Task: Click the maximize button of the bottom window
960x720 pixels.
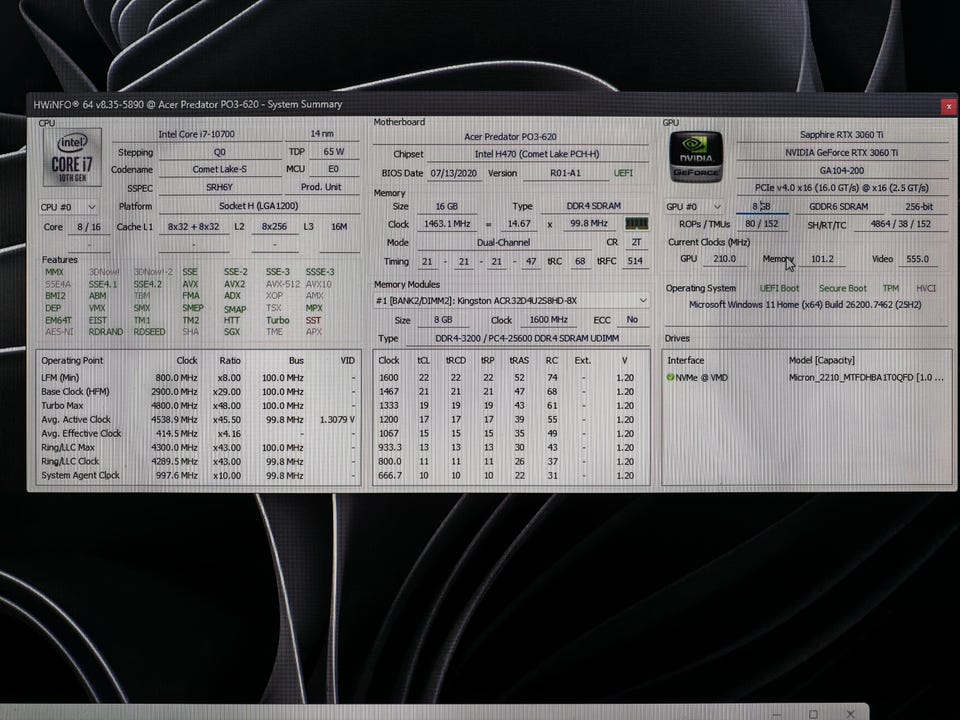Action: [x=813, y=714]
